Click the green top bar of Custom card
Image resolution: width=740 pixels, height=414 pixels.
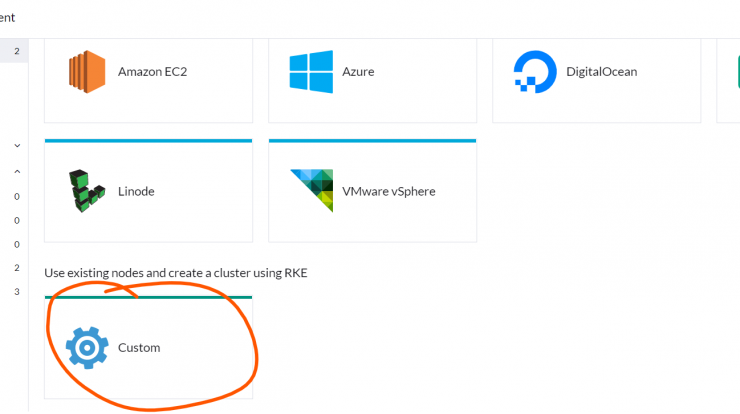[x=148, y=297]
